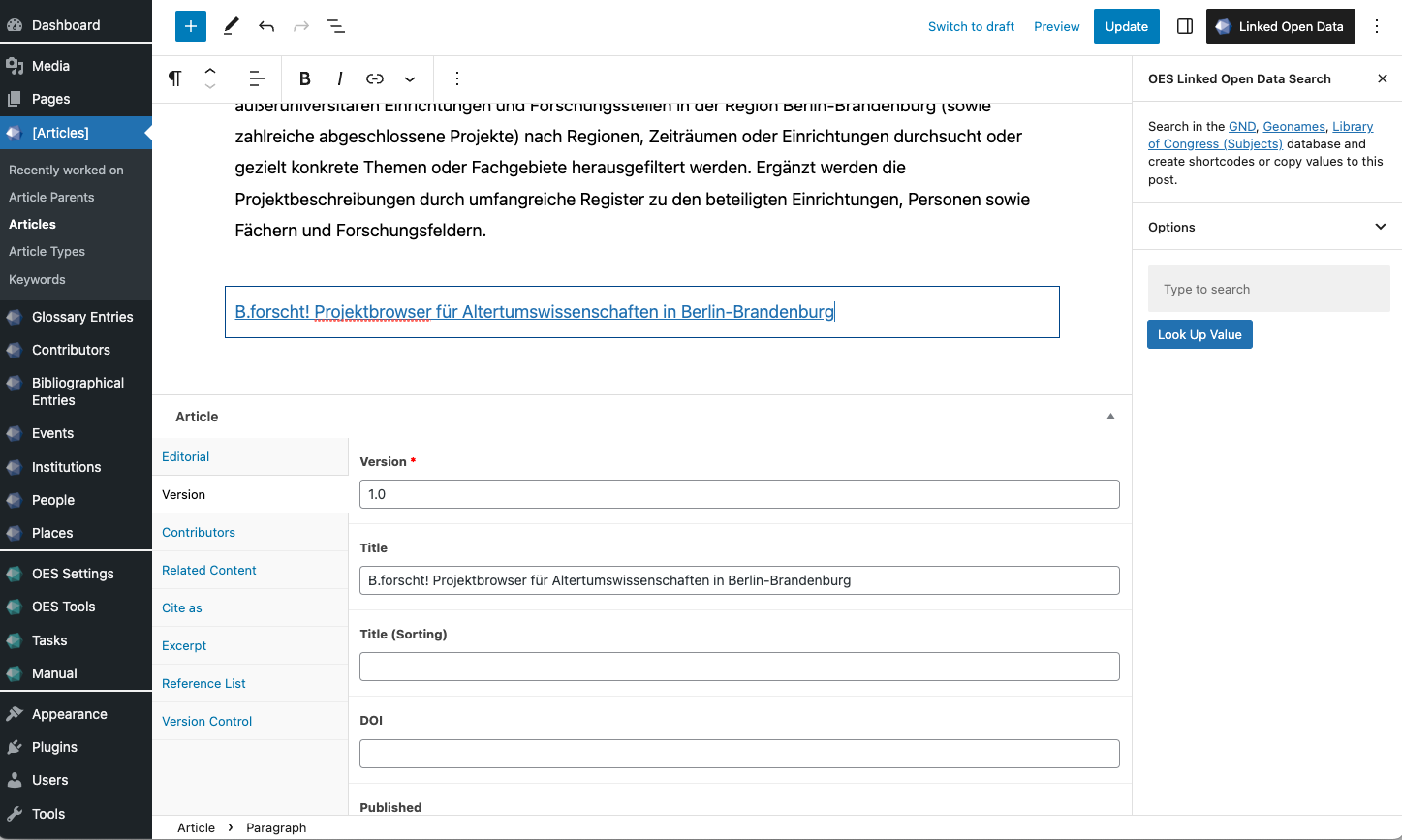Select the Tools pencil icon
Image resolution: width=1402 pixels, height=840 pixels.
[x=231, y=26]
